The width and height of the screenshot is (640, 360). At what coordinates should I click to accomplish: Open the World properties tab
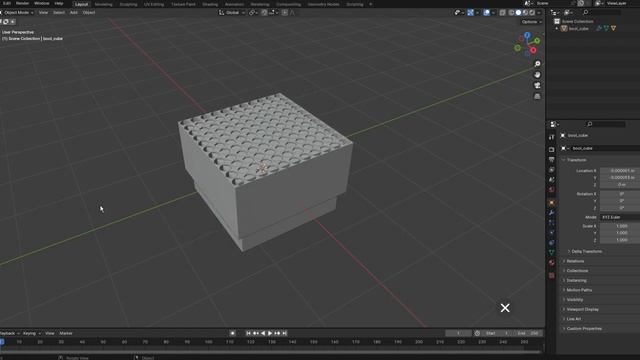[551, 190]
